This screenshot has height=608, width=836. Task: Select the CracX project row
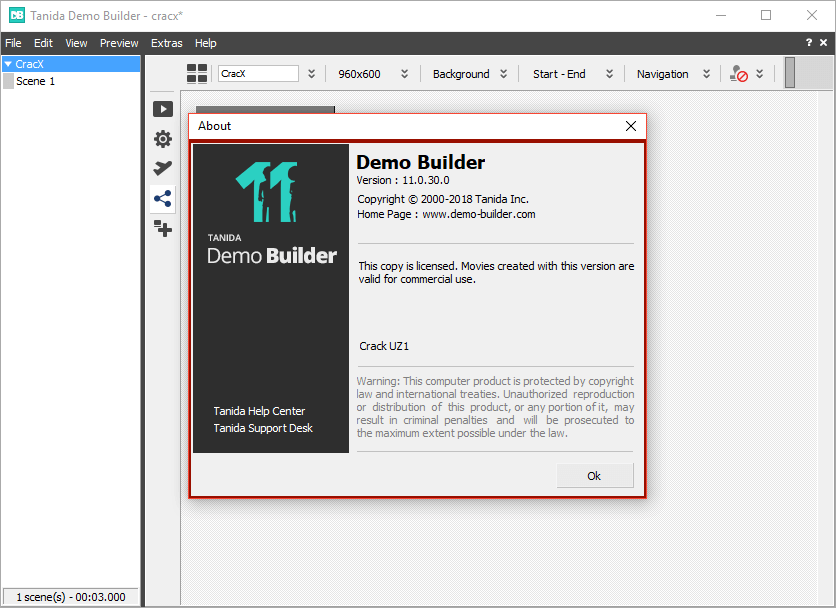(x=71, y=64)
